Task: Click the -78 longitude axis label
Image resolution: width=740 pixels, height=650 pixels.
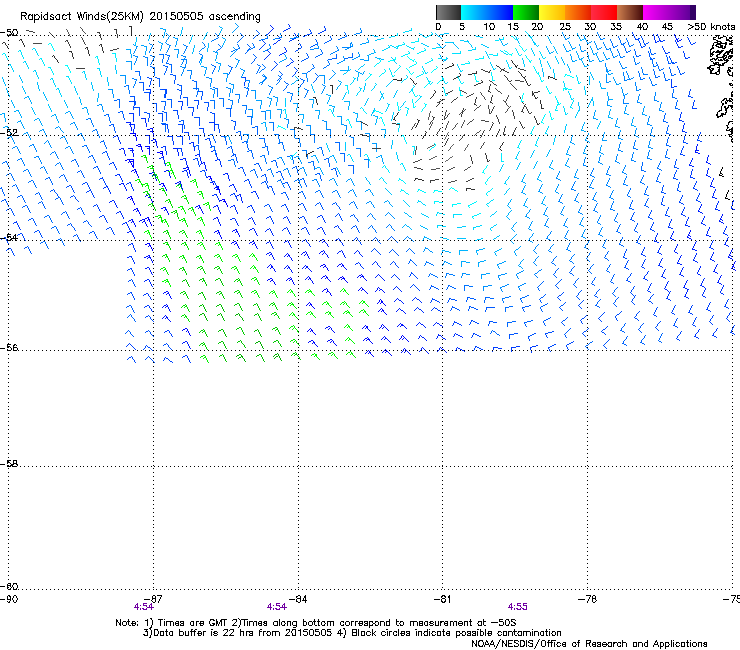Action: 588,599
